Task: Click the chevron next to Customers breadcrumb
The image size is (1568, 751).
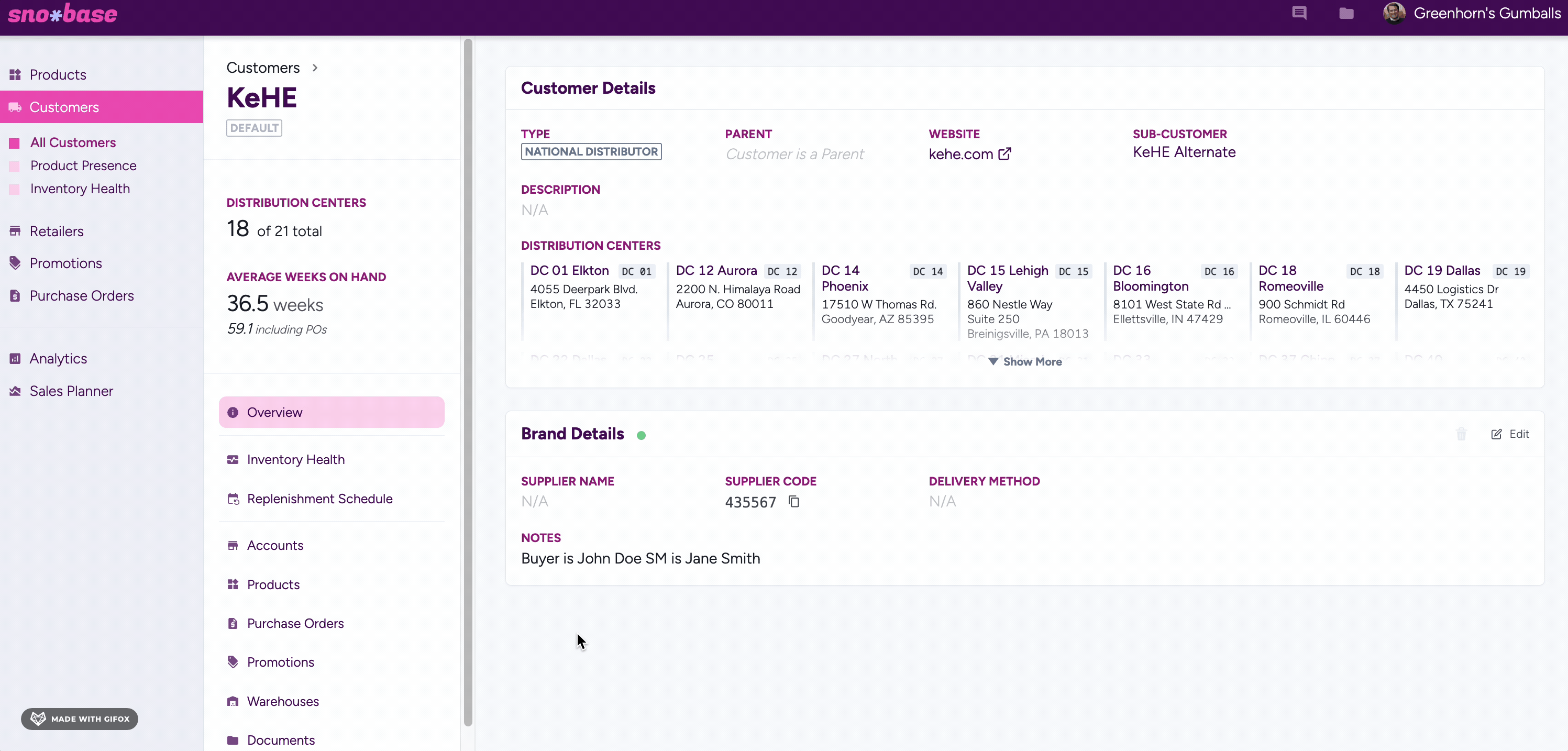Action: tap(315, 68)
